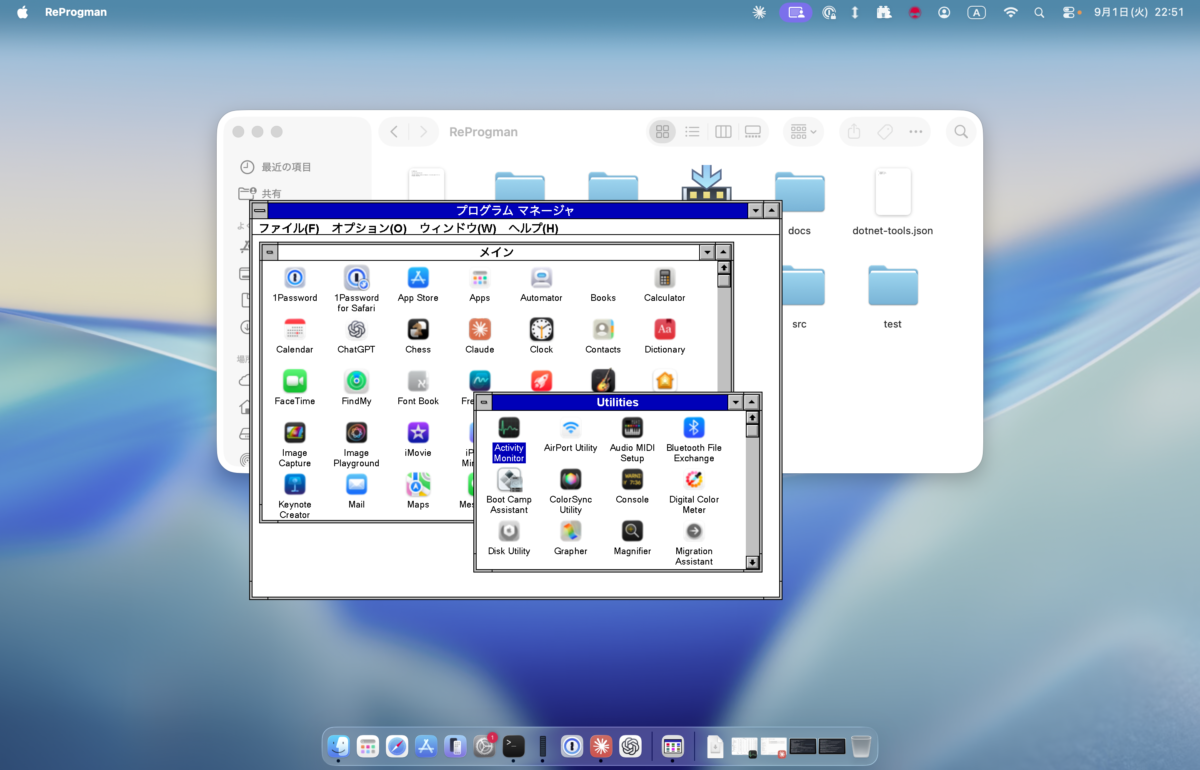The image size is (1200, 770).
Task: Click the Utilities scrollbar up arrow
Action: [753, 417]
